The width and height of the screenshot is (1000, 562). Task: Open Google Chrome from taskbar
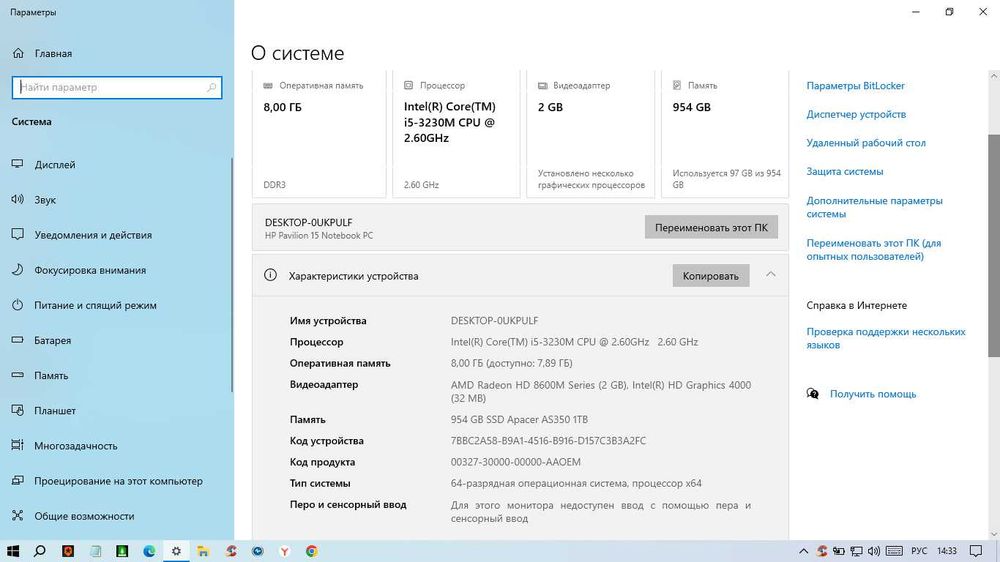click(x=311, y=551)
